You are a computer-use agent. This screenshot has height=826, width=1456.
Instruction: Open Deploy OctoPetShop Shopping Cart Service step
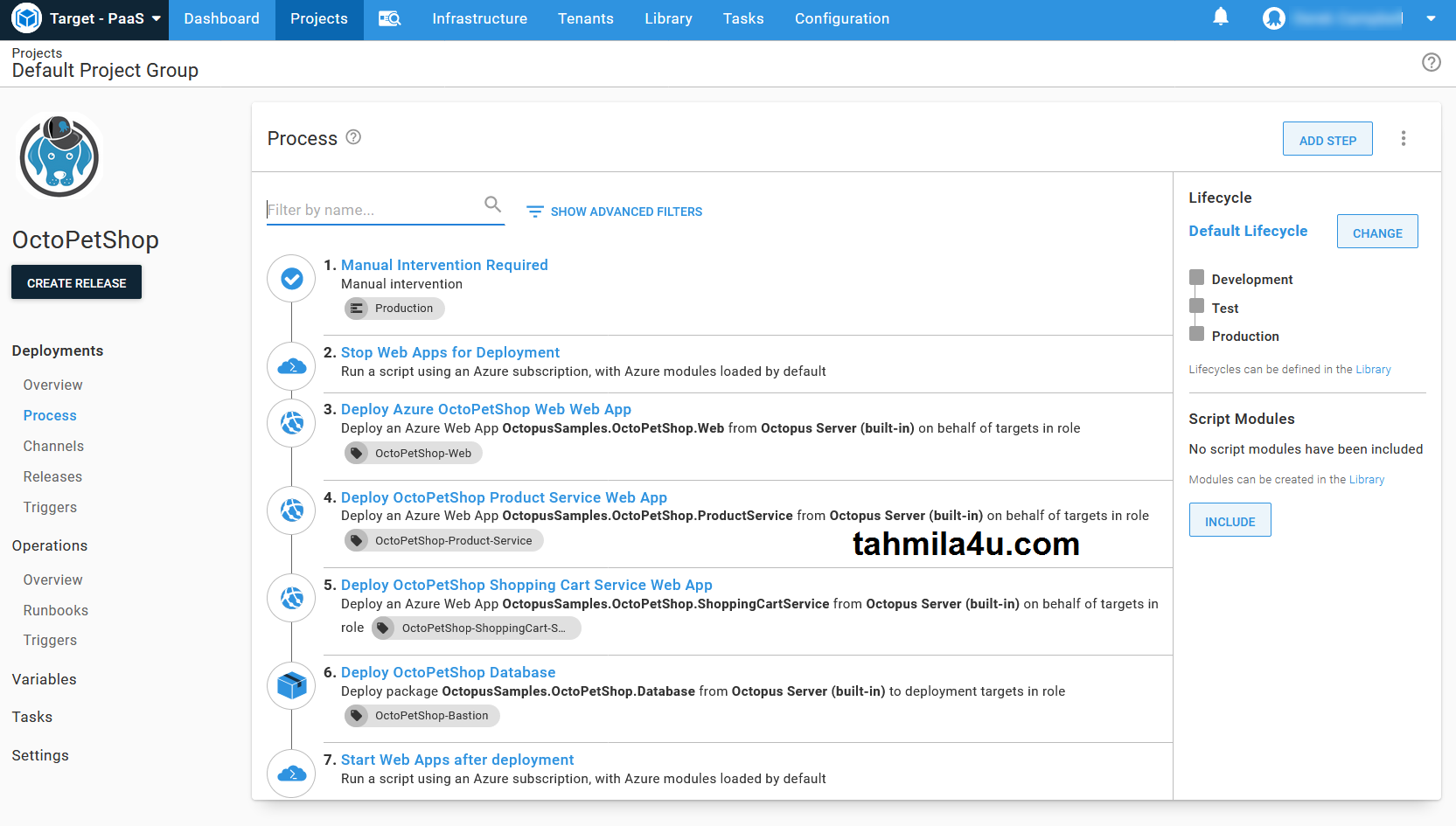[526, 585]
